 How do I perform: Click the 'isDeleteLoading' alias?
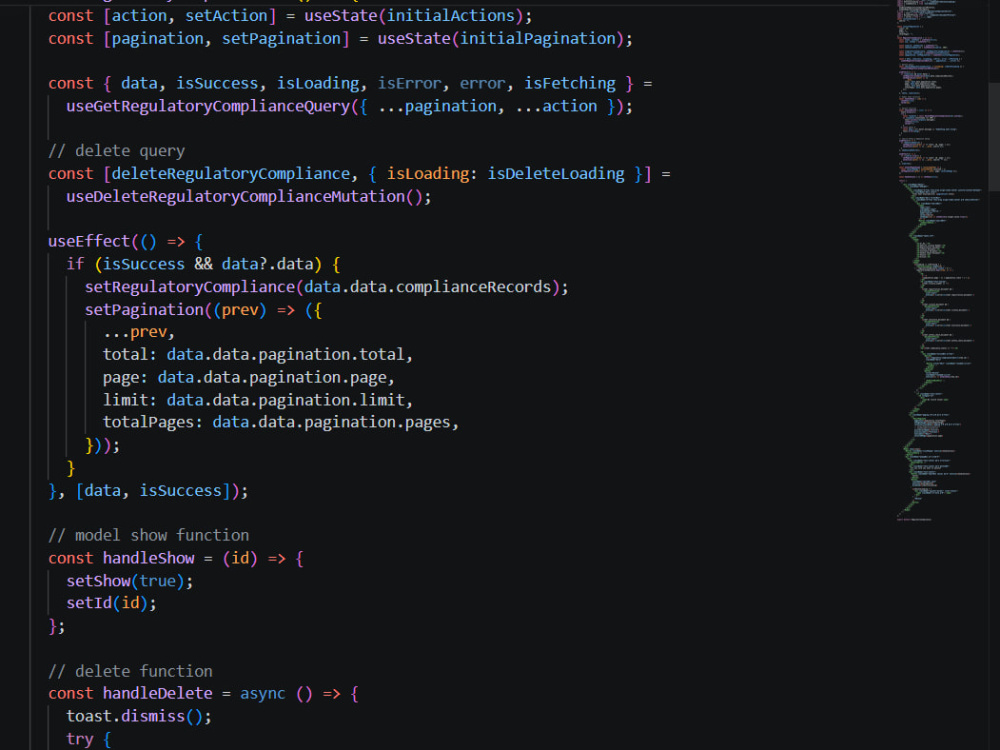(555, 174)
